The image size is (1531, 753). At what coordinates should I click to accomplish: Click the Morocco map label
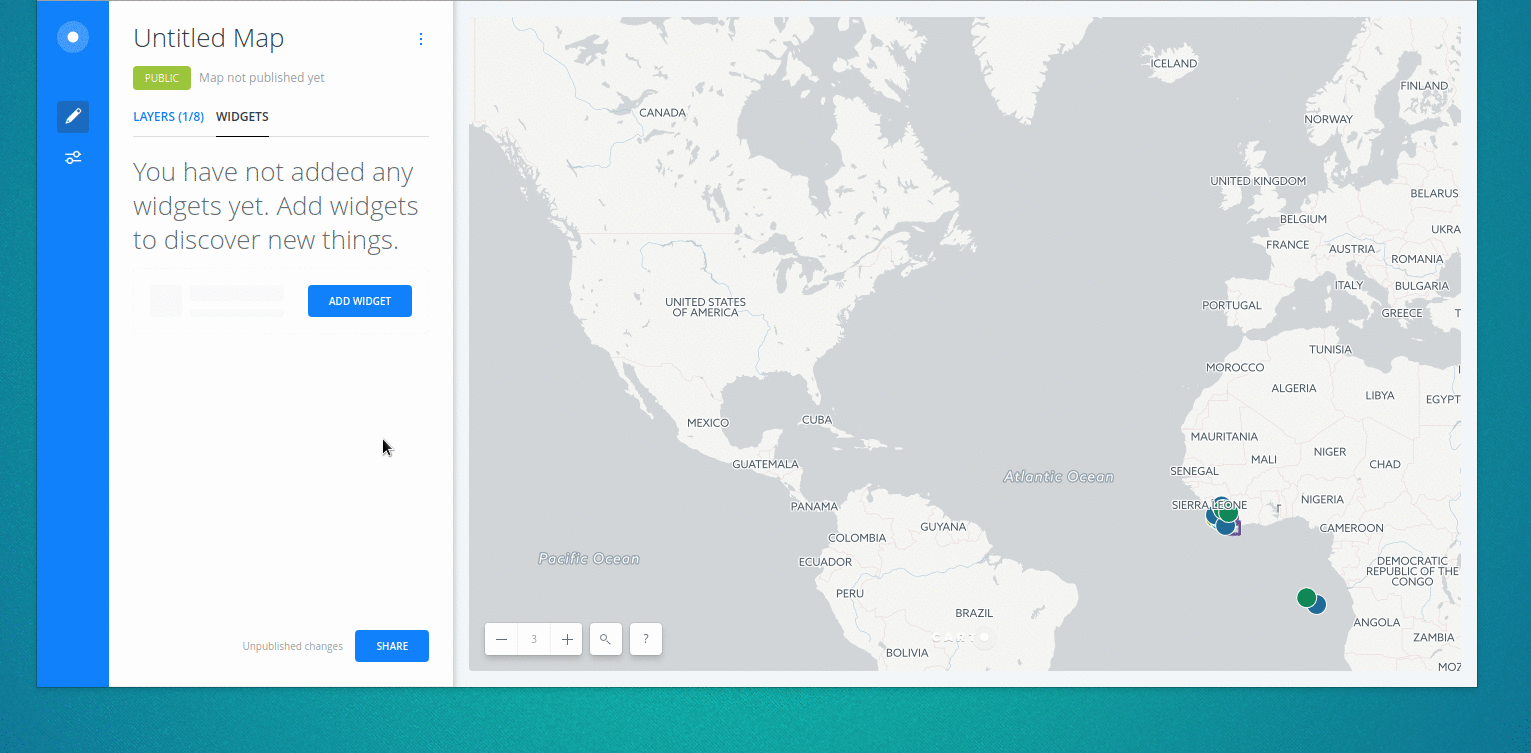tap(1235, 367)
